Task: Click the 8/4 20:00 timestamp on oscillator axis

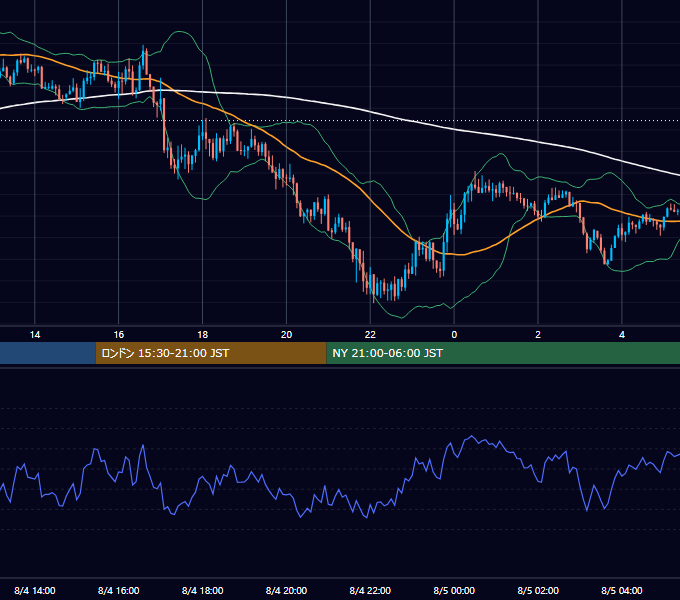Action: 286,590
